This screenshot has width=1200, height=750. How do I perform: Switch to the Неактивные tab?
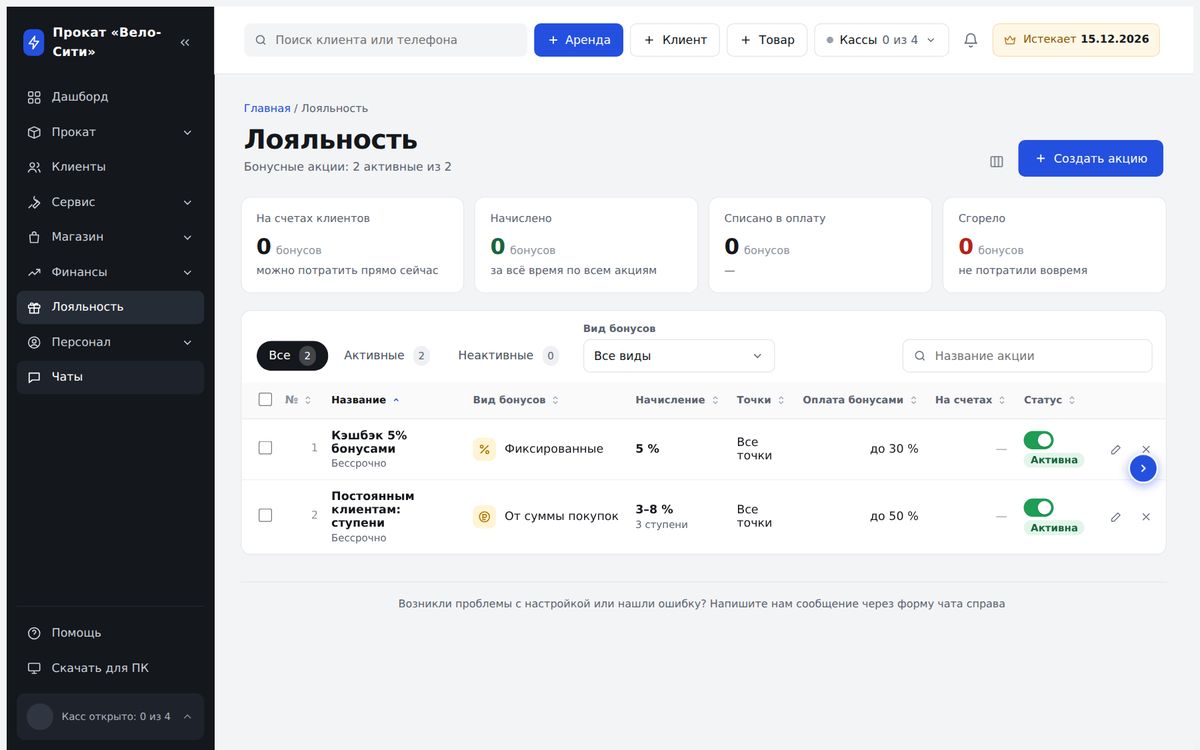508,355
